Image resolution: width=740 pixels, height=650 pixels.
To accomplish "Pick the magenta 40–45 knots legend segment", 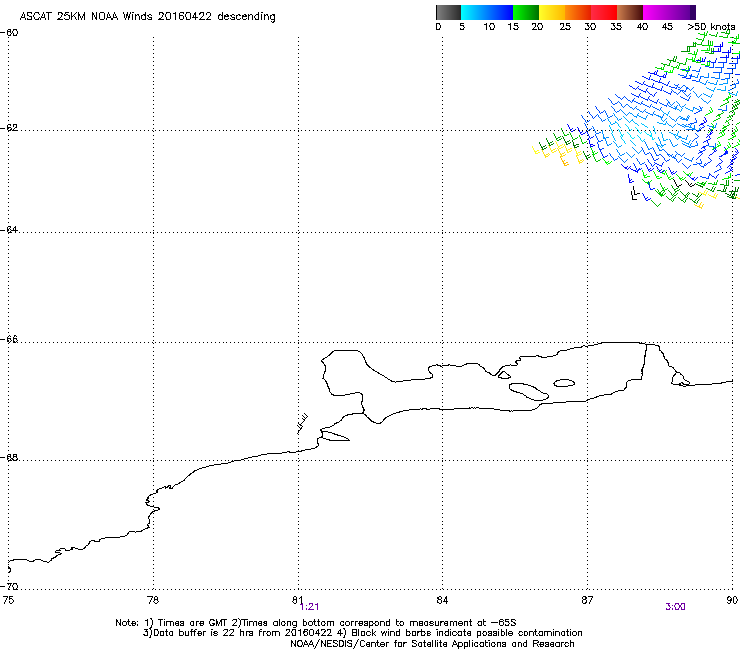I will (x=656, y=12).
